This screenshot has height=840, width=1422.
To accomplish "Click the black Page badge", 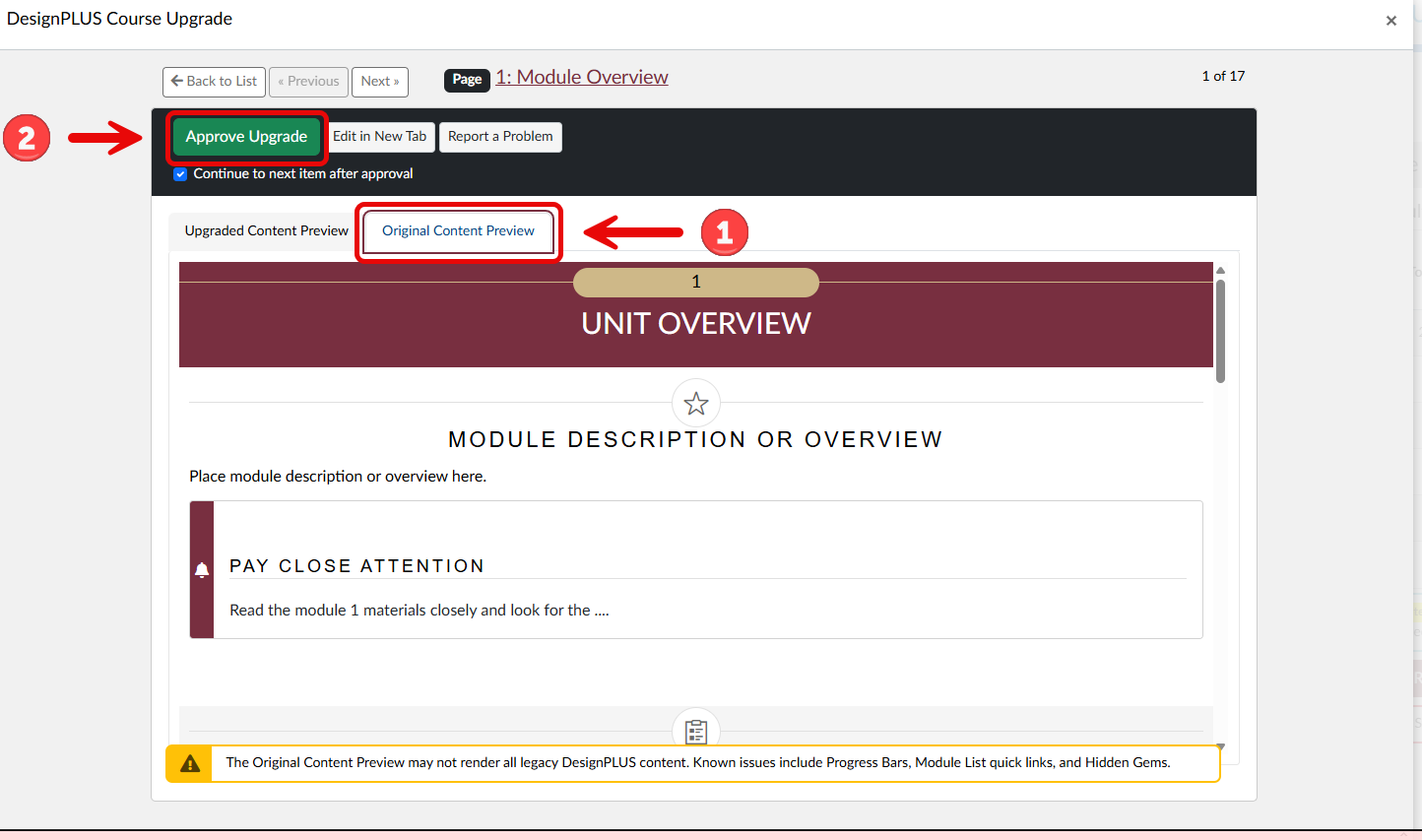I will pos(467,80).
